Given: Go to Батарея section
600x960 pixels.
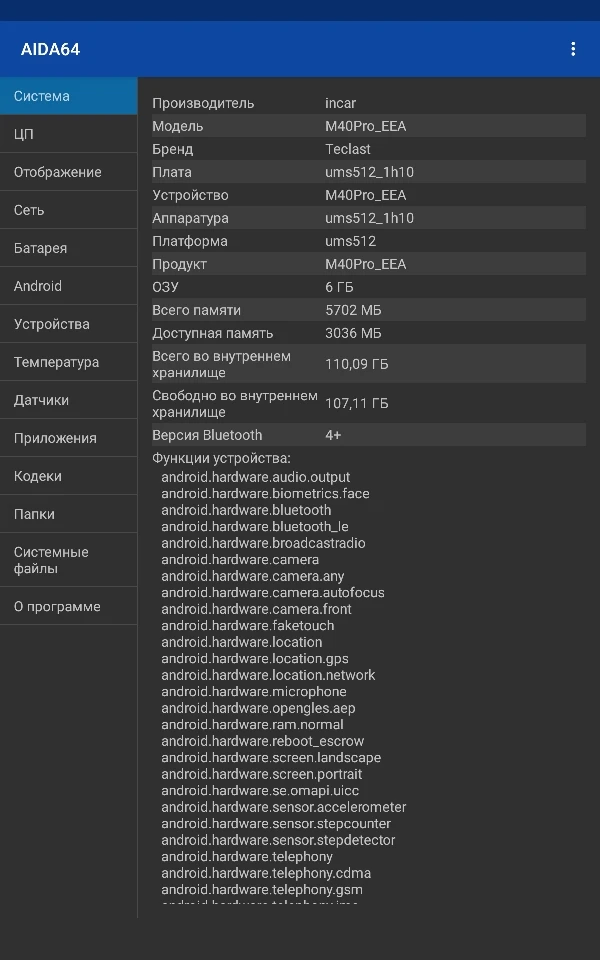Looking at the screenshot, I should pos(68,248).
